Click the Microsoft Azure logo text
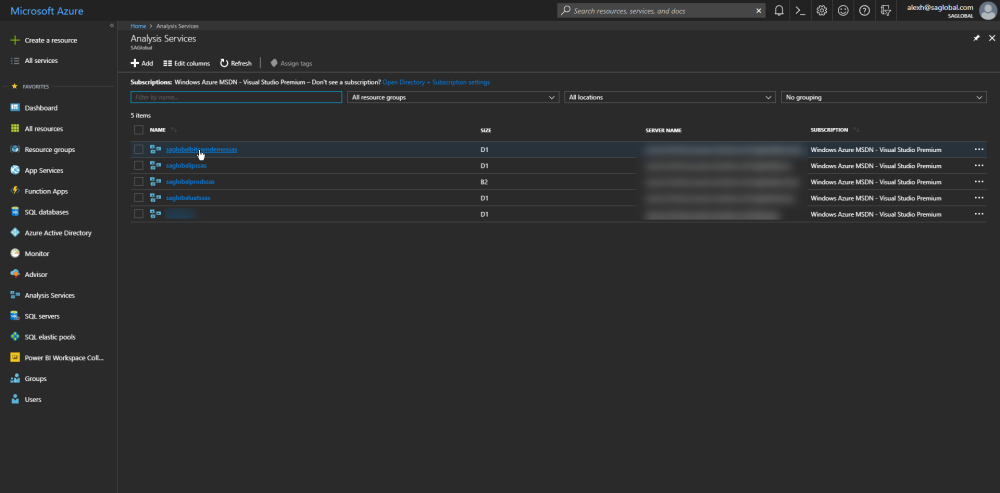The width and height of the screenshot is (1000, 493). (x=47, y=11)
